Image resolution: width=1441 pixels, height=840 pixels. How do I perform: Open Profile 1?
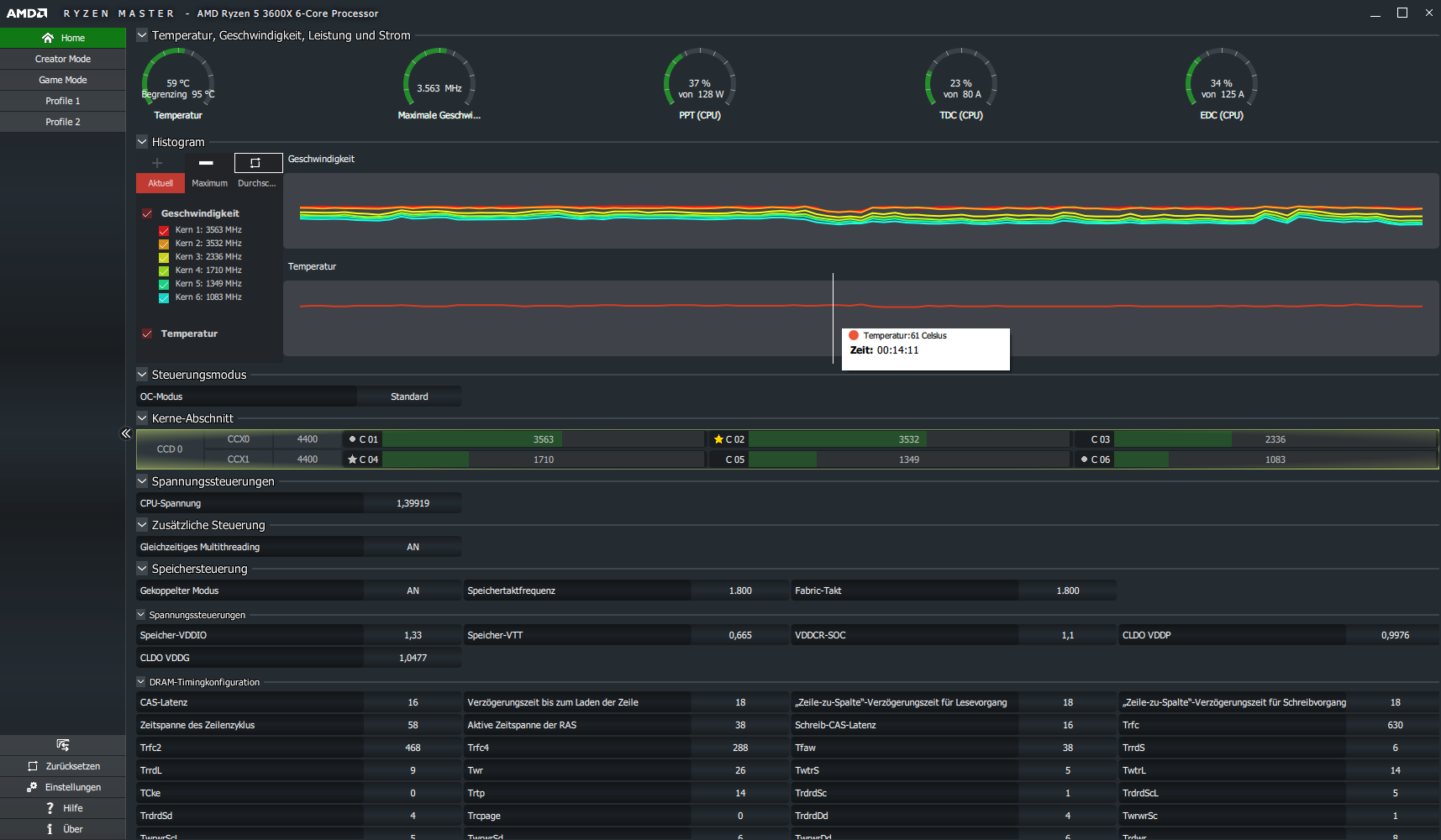tap(63, 101)
